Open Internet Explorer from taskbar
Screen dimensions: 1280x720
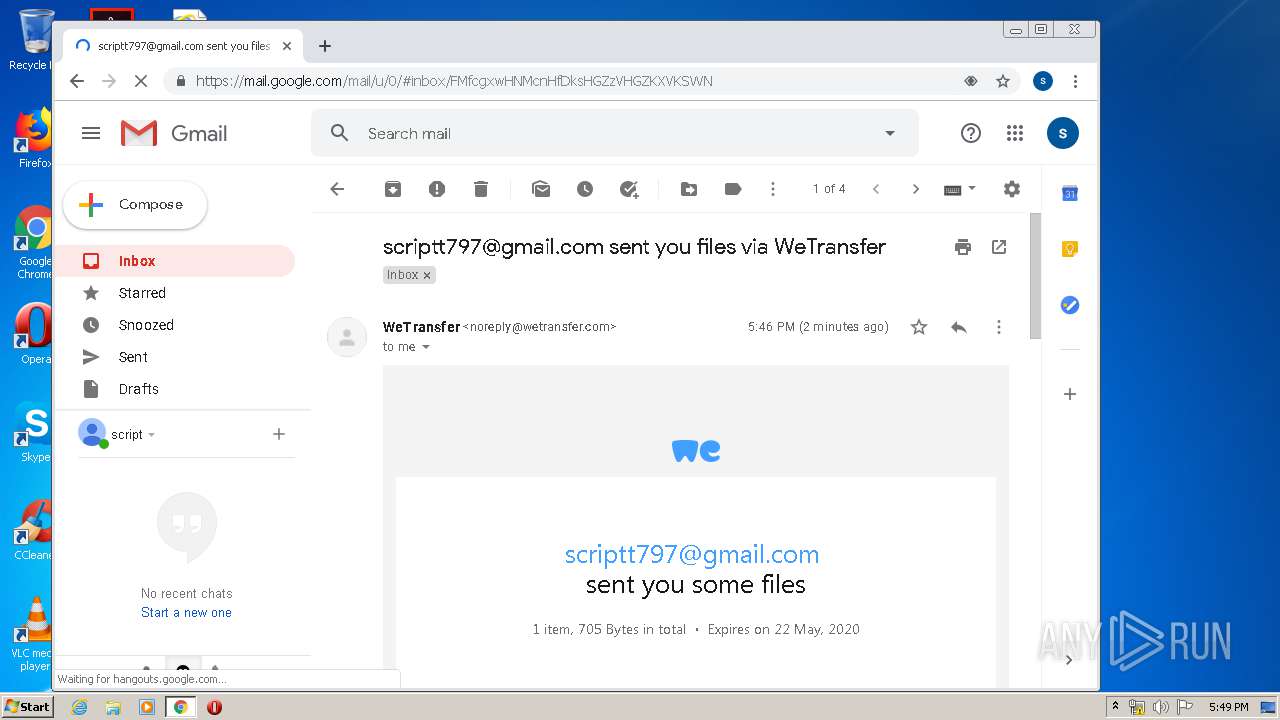click(80, 707)
